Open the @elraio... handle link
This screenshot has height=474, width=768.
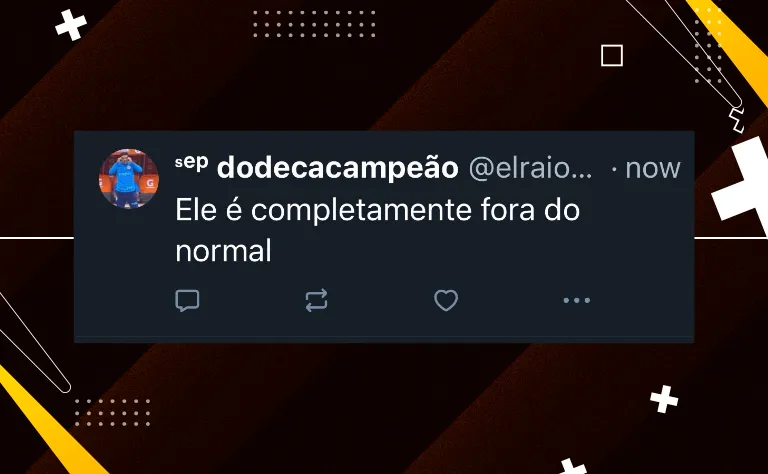pos(530,168)
